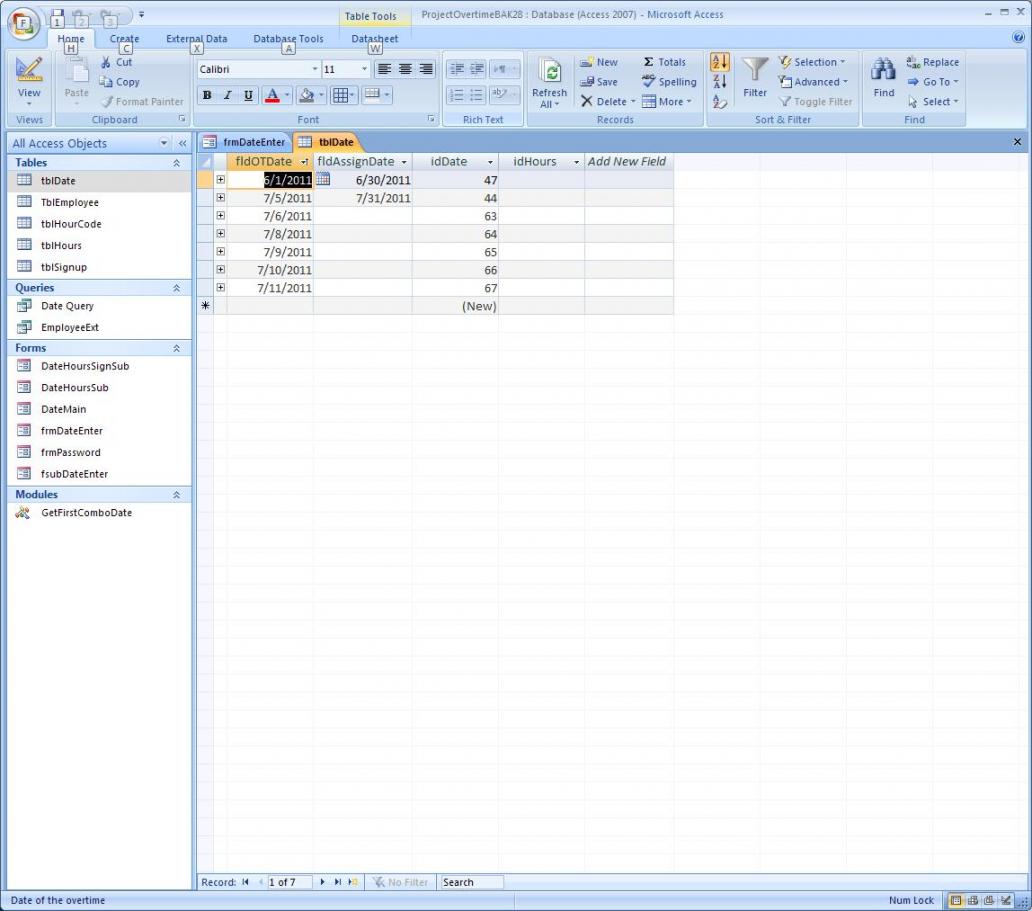The height and width of the screenshot is (911, 1032).
Task: Open Advanced filter options
Action: pyautogui.click(x=813, y=82)
